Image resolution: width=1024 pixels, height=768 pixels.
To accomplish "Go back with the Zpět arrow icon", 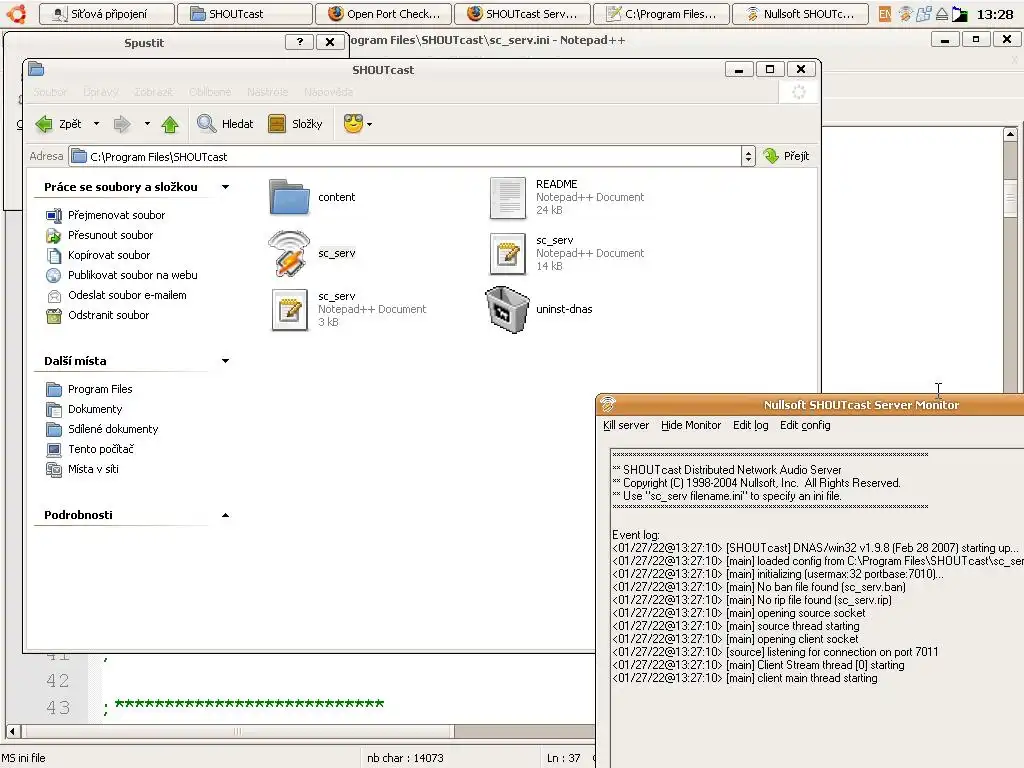I will 44,123.
